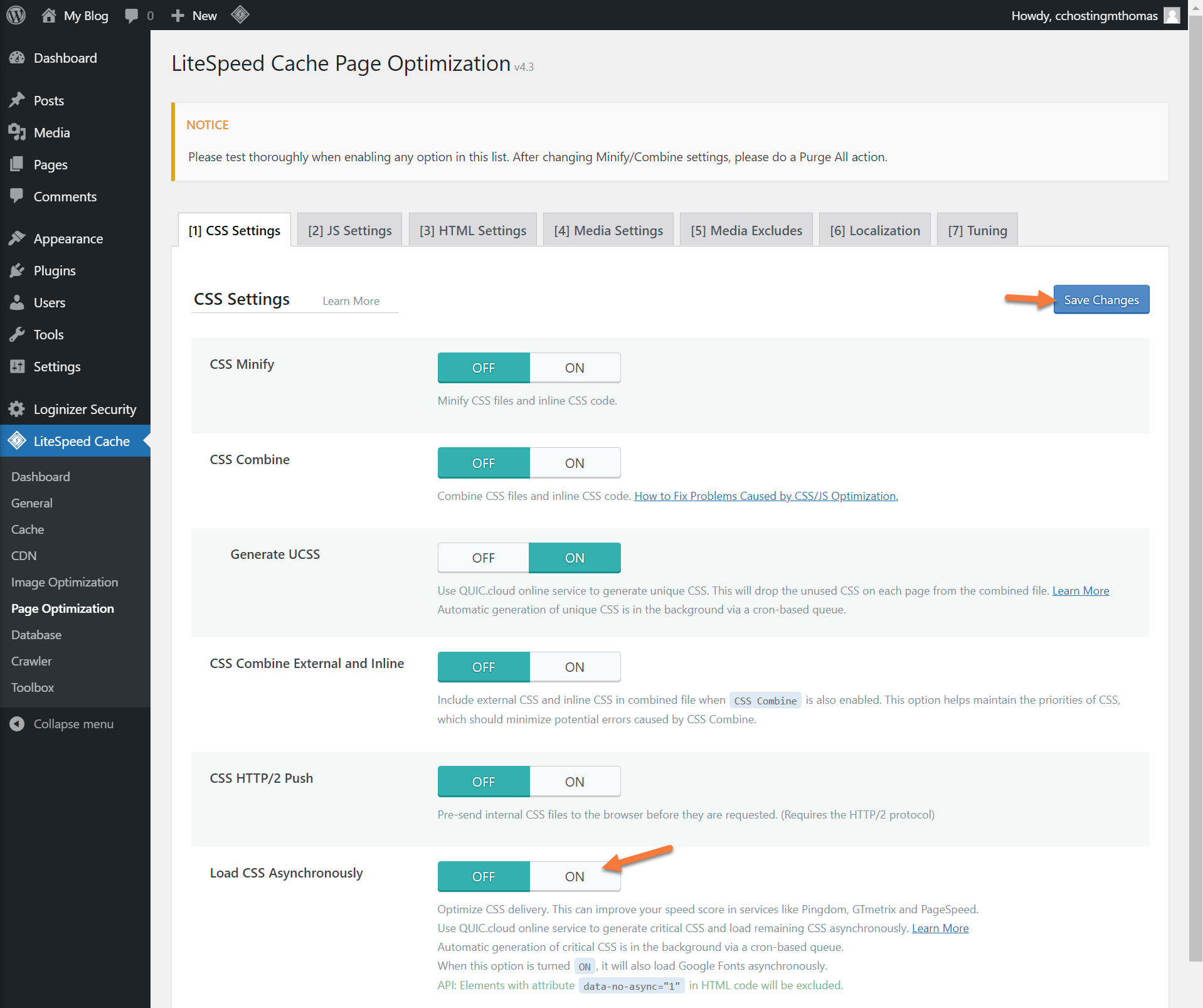The height and width of the screenshot is (1008, 1203).
Task: Click the WordPress logo icon
Action: tap(16, 15)
